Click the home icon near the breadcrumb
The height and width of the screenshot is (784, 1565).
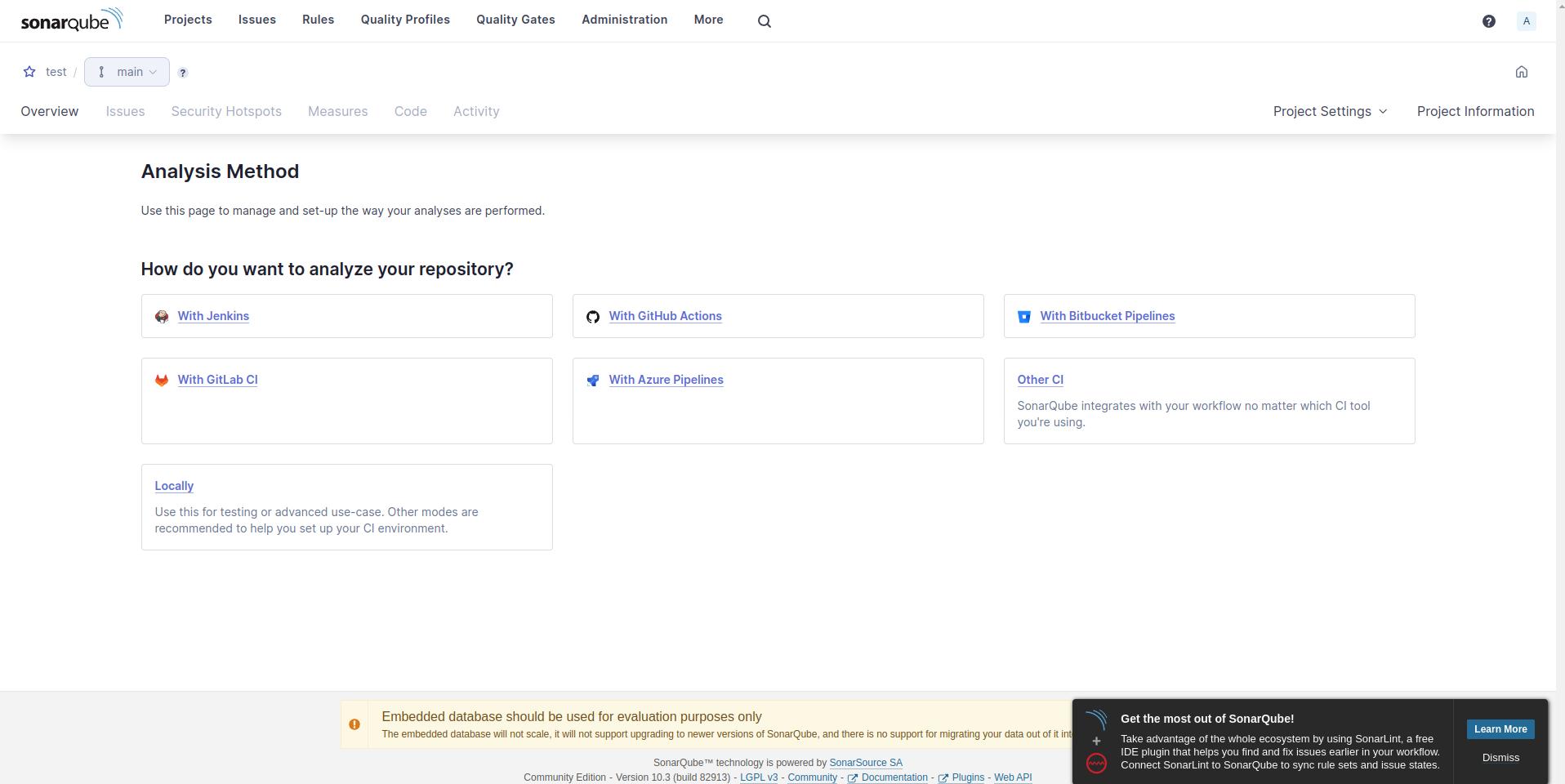pyautogui.click(x=1522, y=72)
